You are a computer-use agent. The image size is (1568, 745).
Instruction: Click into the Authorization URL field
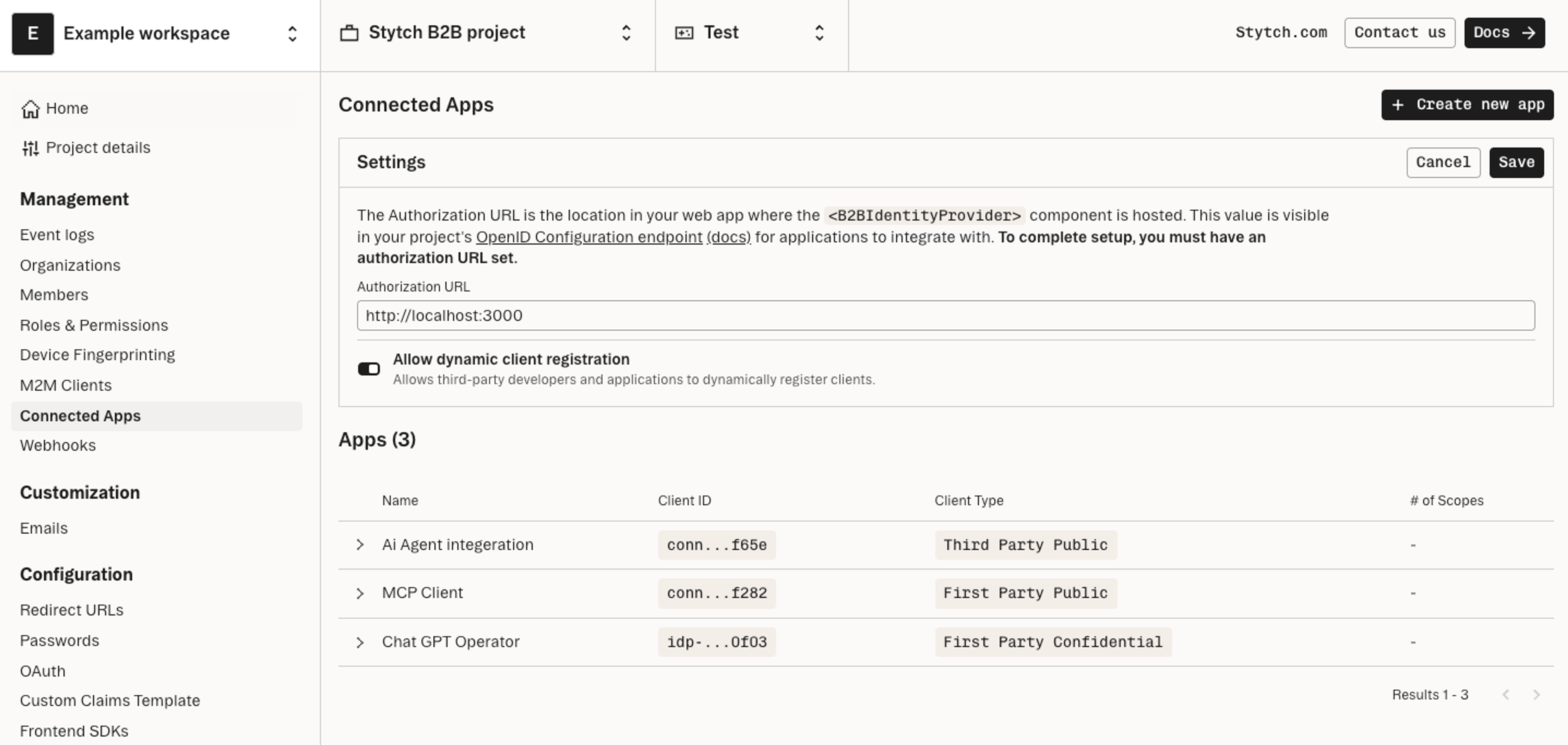[945, 315]
